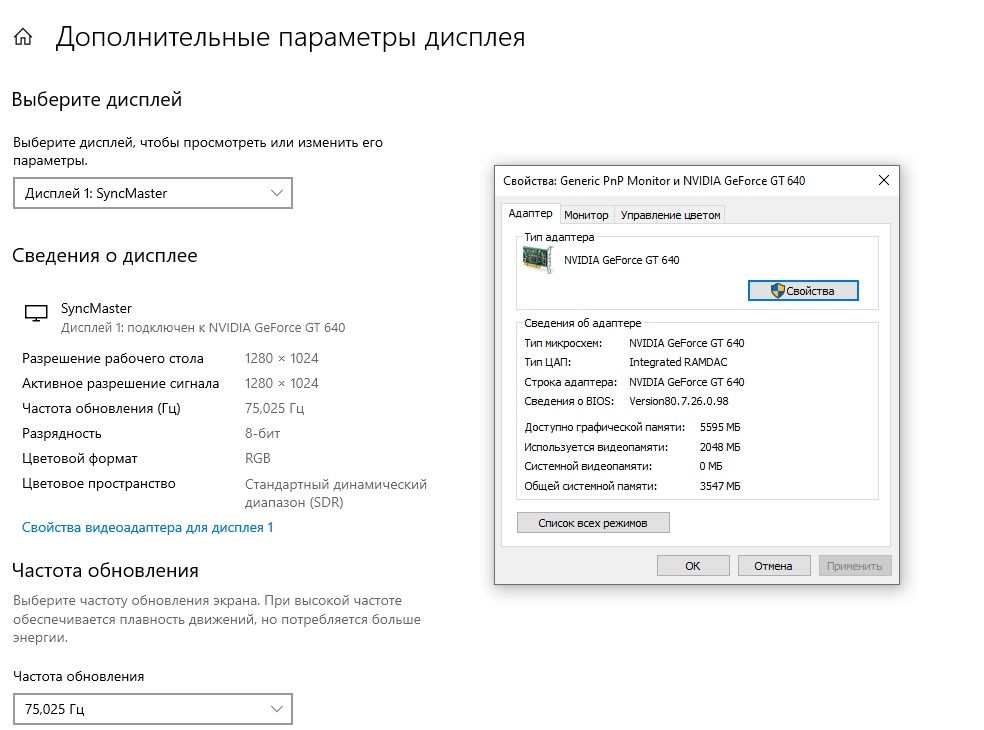Go to Settings home via house icon
This screenshot has width=984, height=730.
point(23,37)
